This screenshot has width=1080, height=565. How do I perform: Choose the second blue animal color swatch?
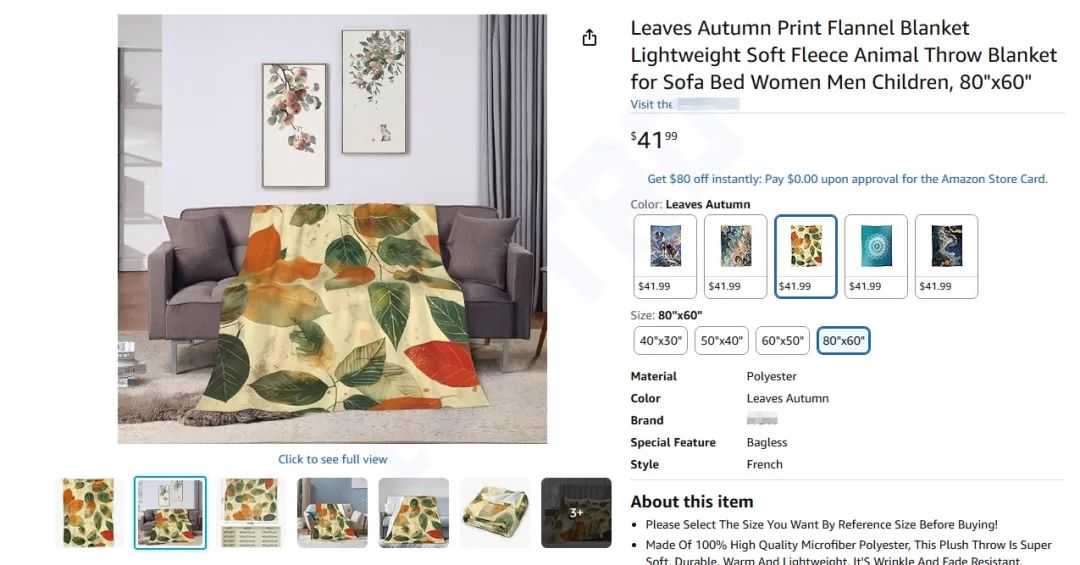736,256
